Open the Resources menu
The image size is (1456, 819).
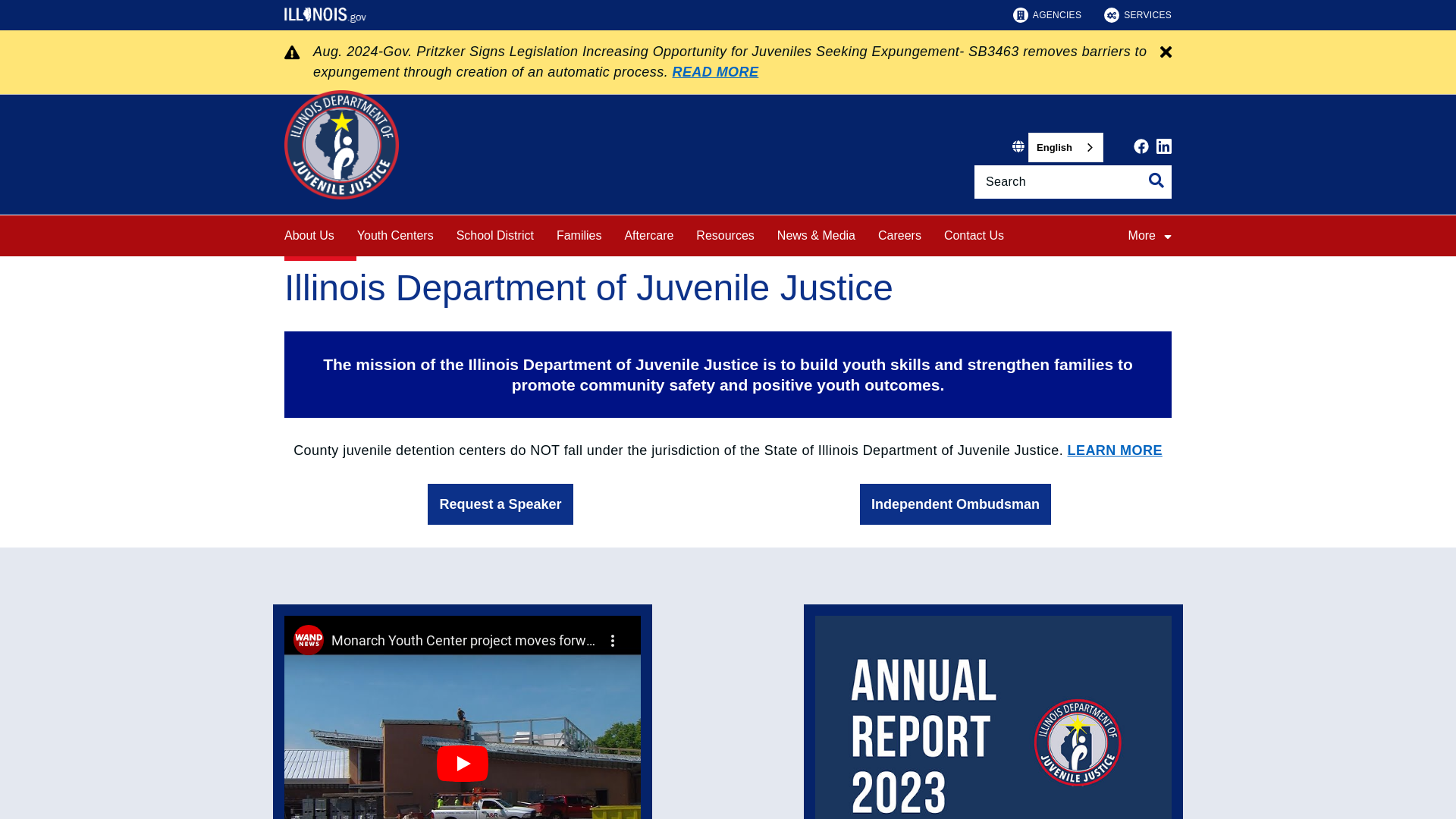click(725, 236)
